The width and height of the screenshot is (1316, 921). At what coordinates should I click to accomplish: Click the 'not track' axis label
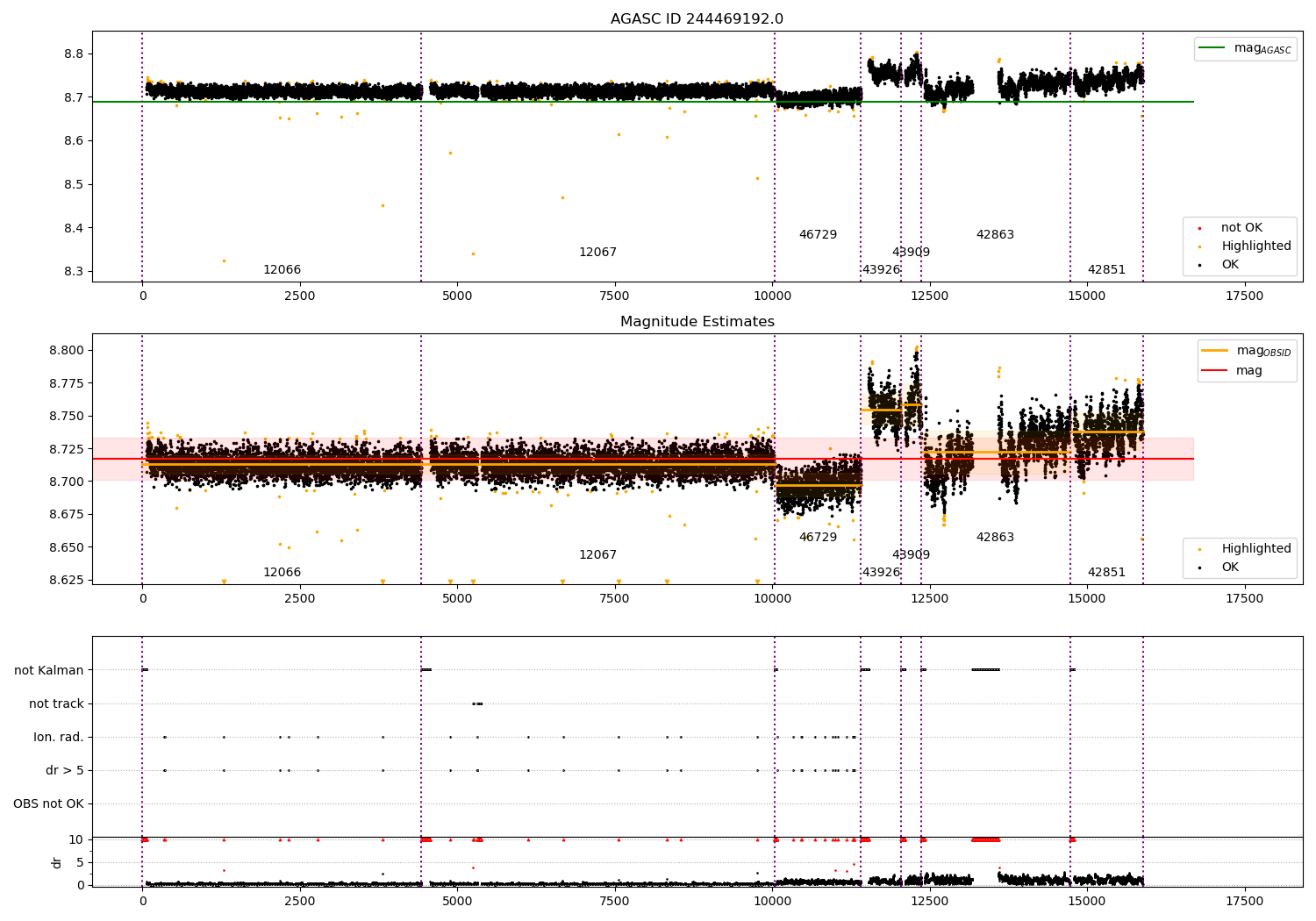[x=56, y=704]
